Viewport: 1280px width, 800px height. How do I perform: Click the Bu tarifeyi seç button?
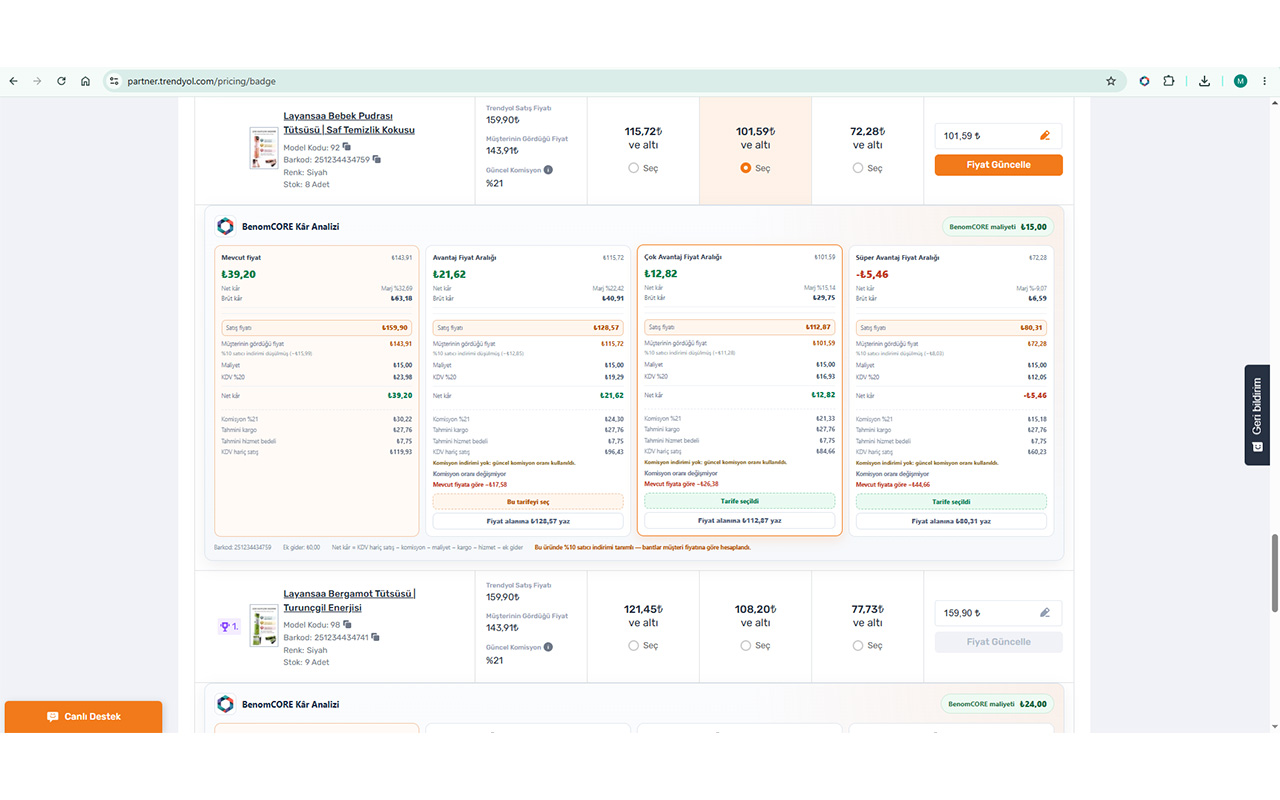(528, 501)
